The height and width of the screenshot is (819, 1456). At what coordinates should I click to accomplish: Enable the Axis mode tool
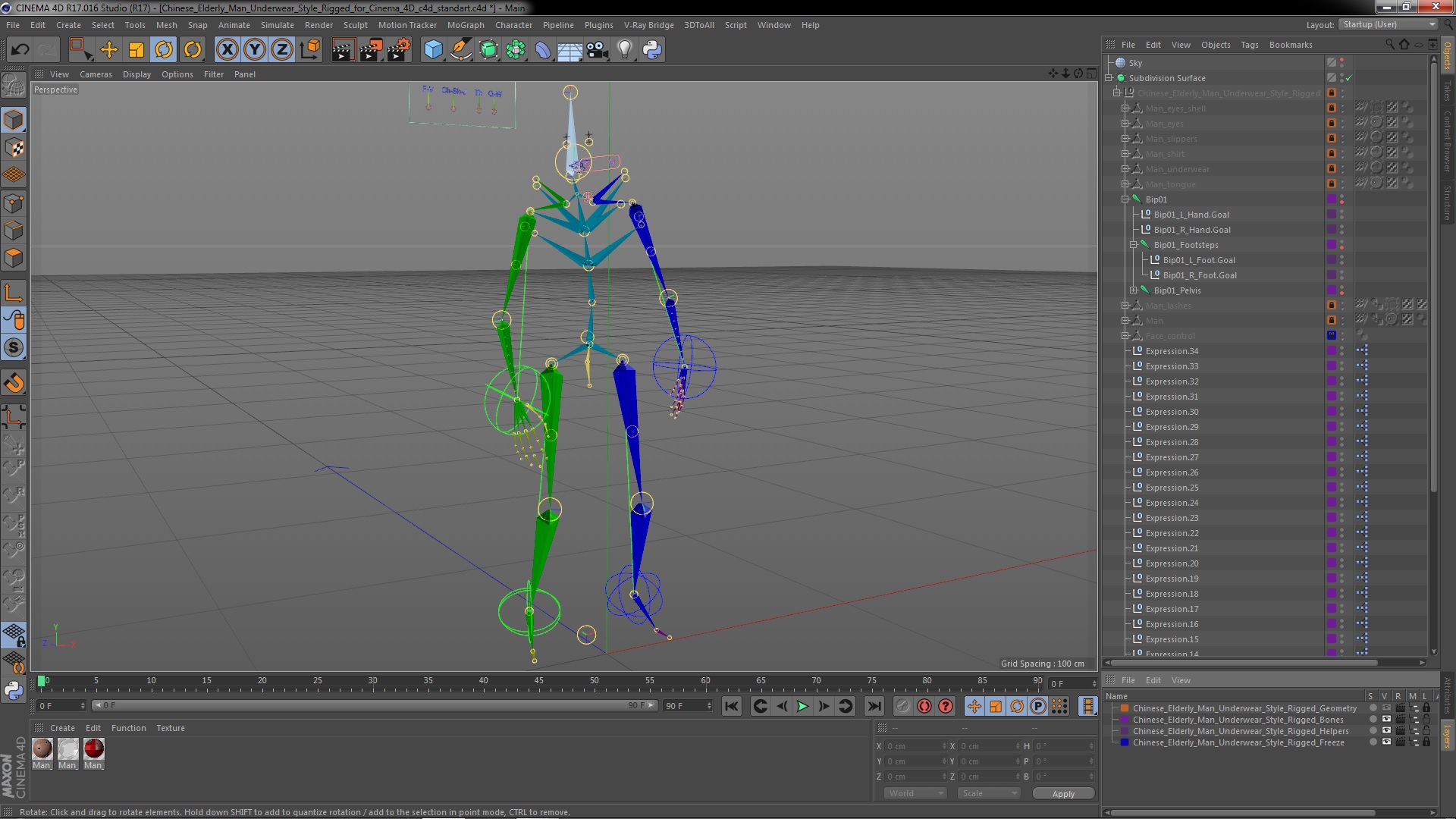pyautogui.click(x=14, y=293)
